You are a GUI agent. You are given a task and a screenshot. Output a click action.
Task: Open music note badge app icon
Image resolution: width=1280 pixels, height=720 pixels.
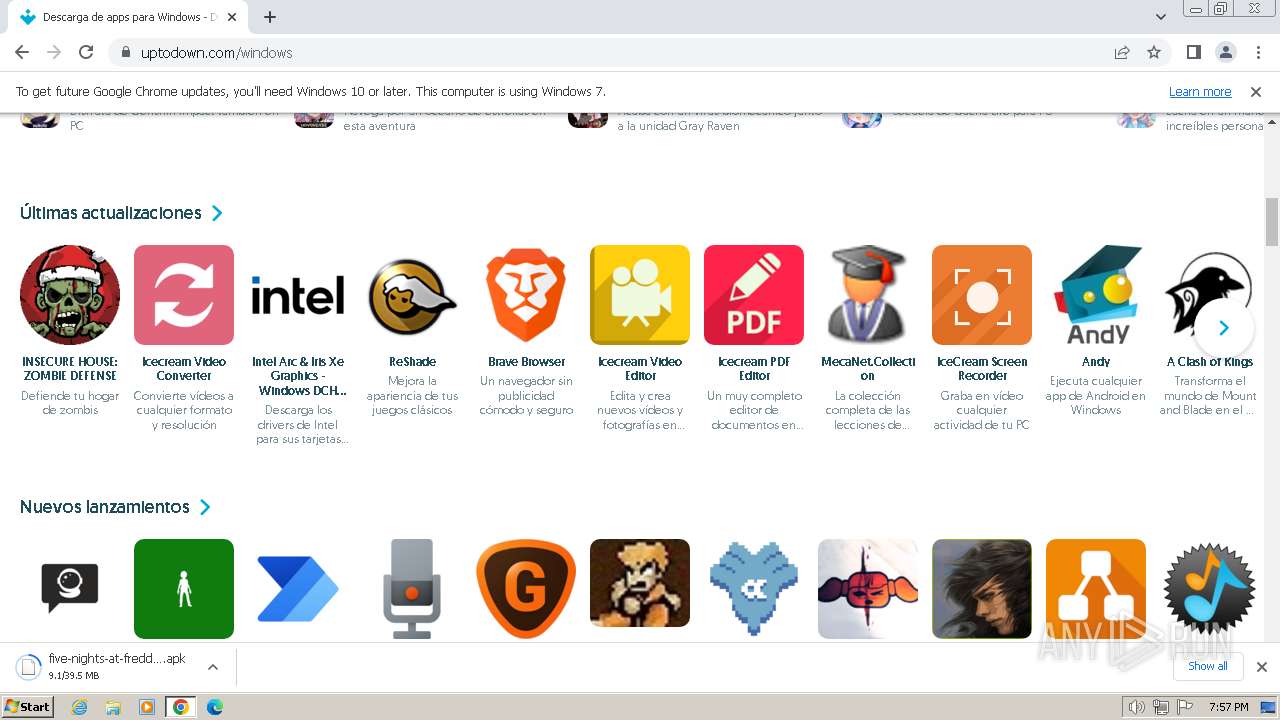coord(1210,589)
